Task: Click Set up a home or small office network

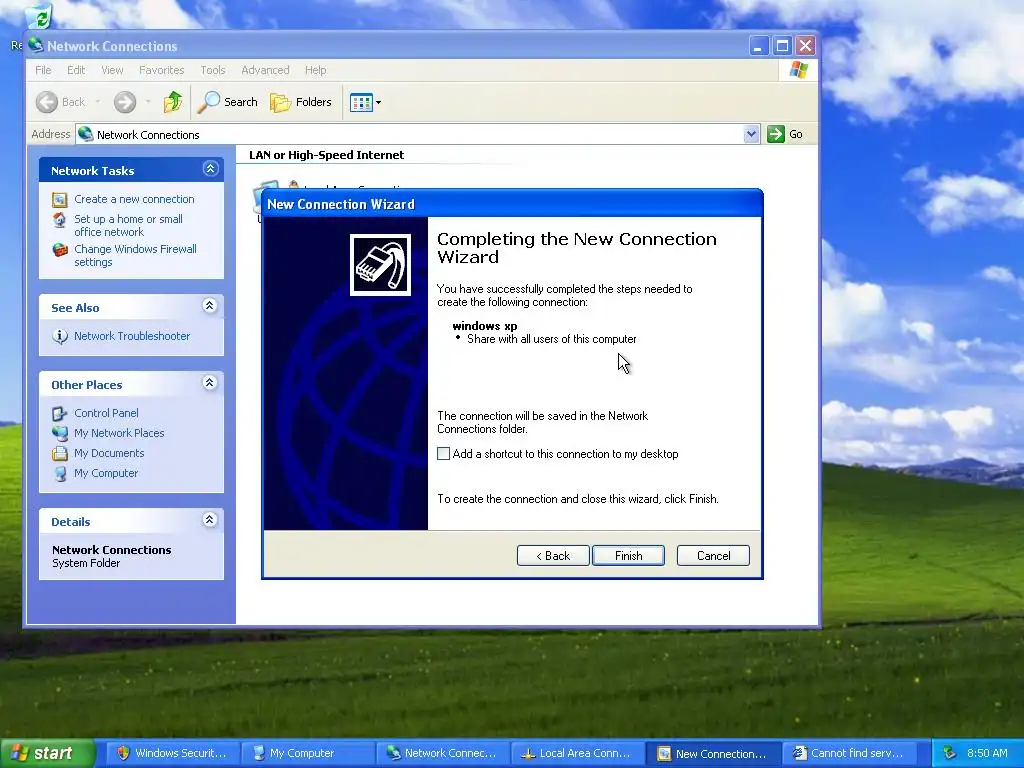Action: (x=128, y=225)
